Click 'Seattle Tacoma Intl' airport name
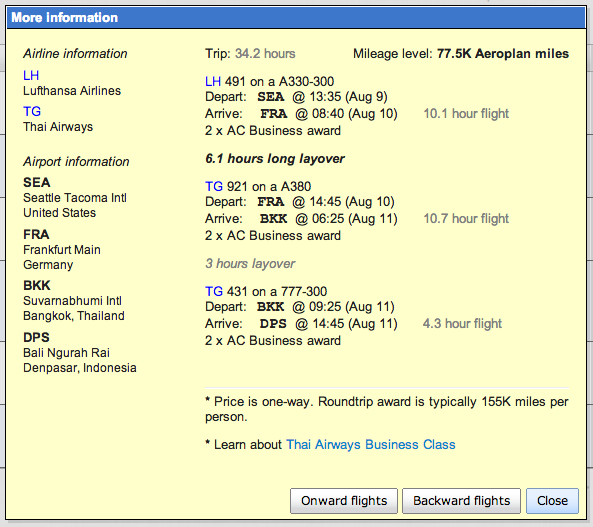Image resolution: width=593 pixels, height=527 pixels. coord(75,198)
